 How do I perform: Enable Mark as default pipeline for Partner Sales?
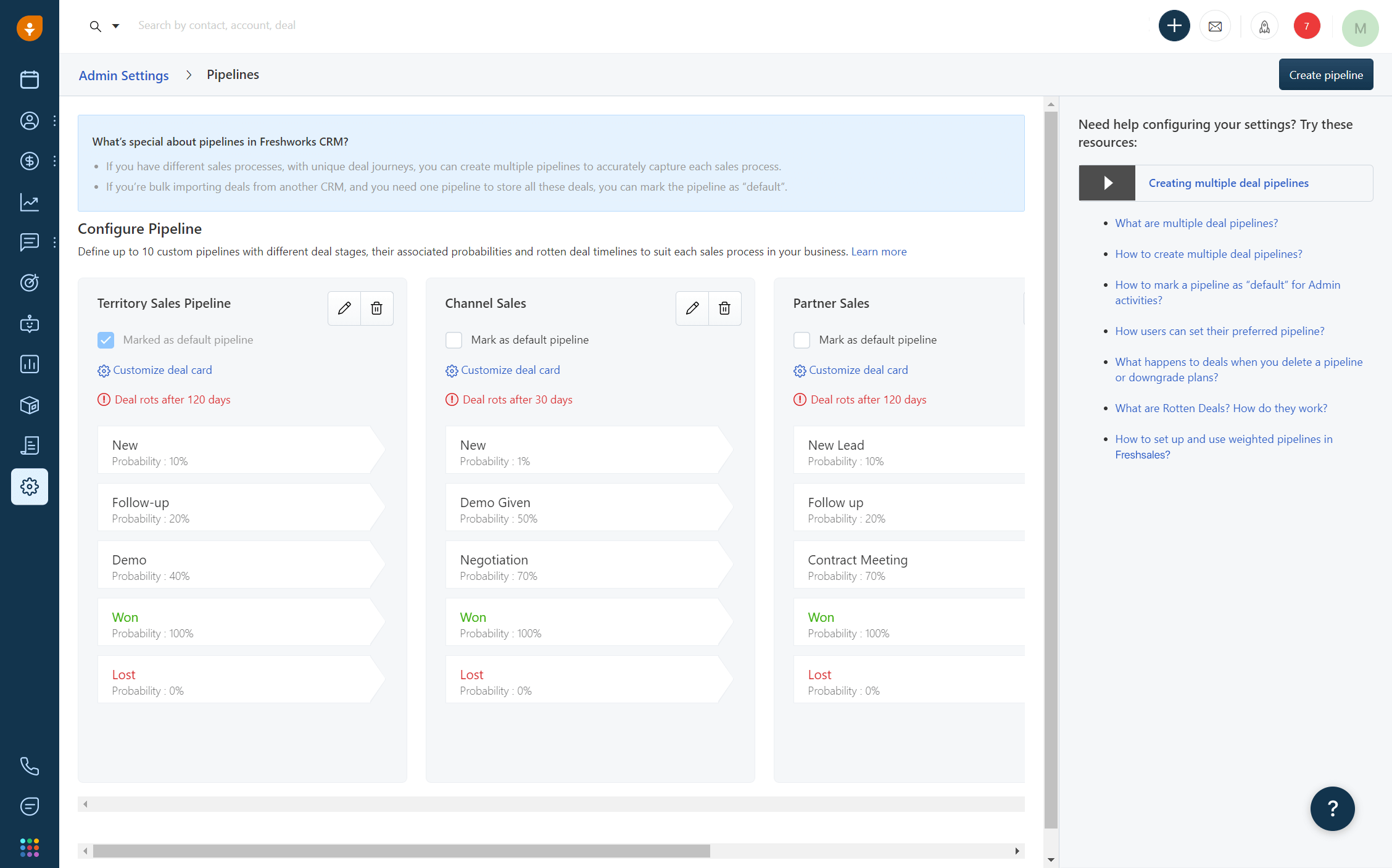pyautogui.click(x=801, y=339)
